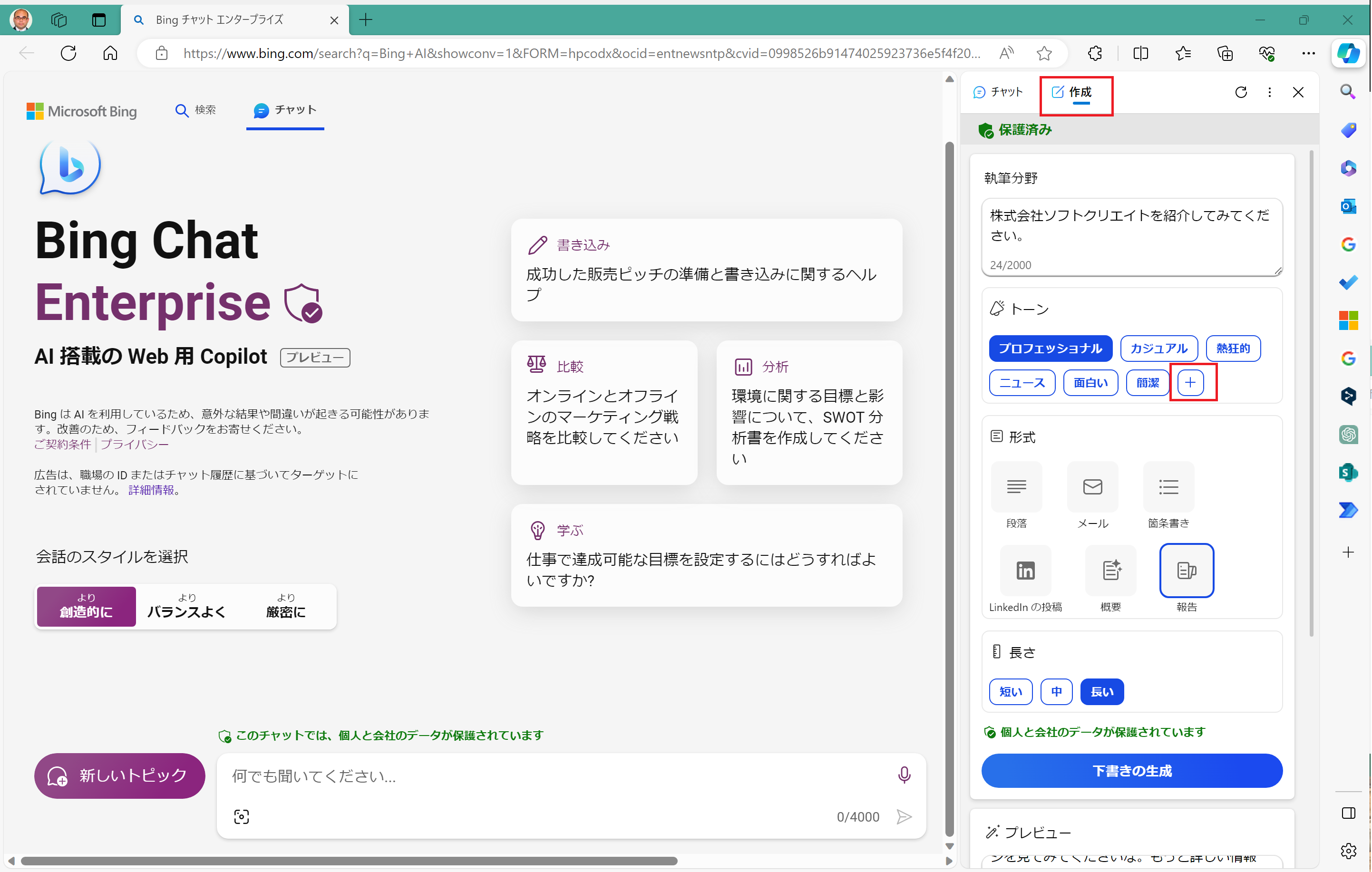The height and width of the screenshot is (872, 1372).
Task: Open the ChatGPT sidebar icon
Action: click(x=1348, y=435)
